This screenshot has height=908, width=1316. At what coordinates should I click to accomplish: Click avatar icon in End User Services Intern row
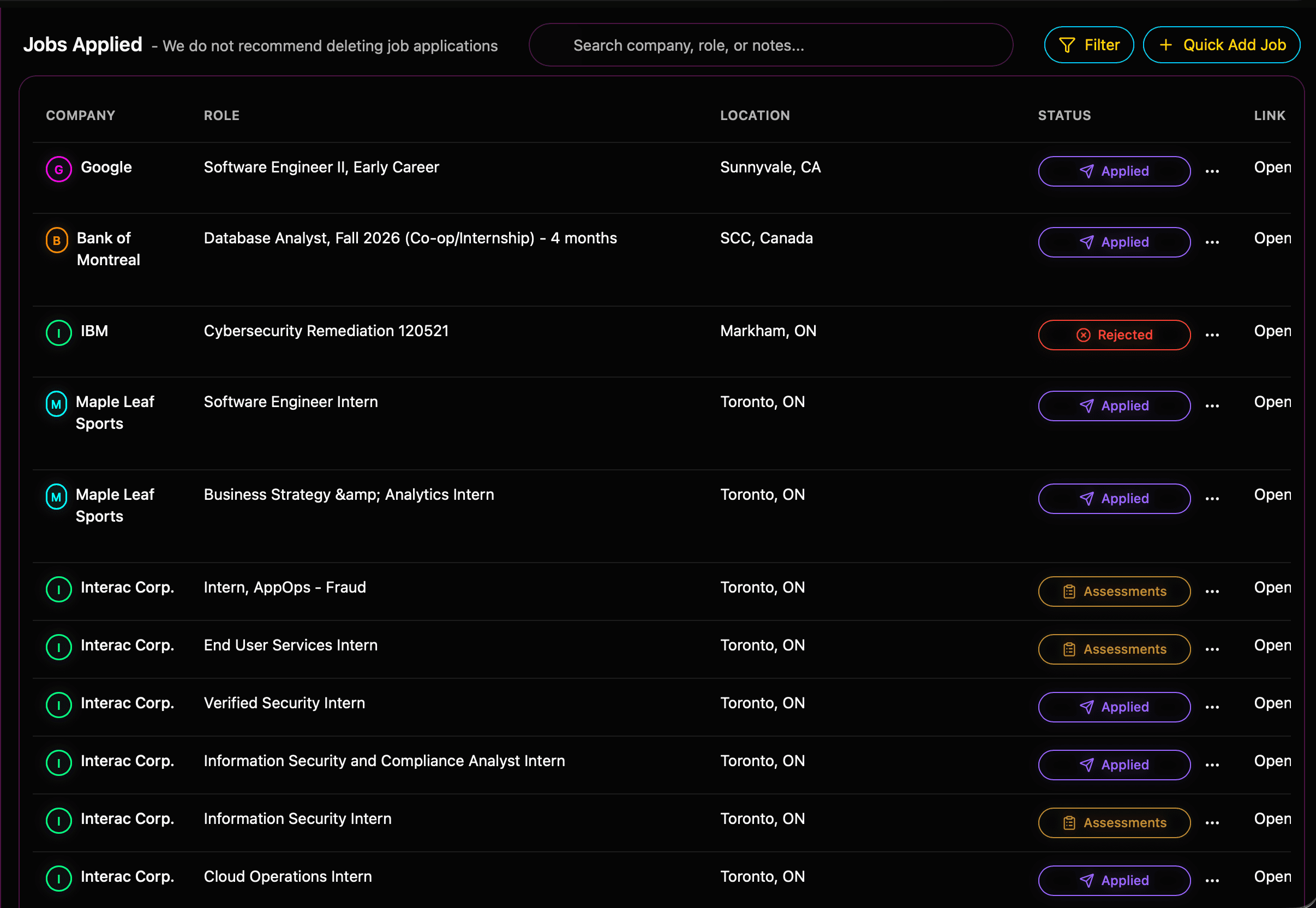click(x=58, y=647)
